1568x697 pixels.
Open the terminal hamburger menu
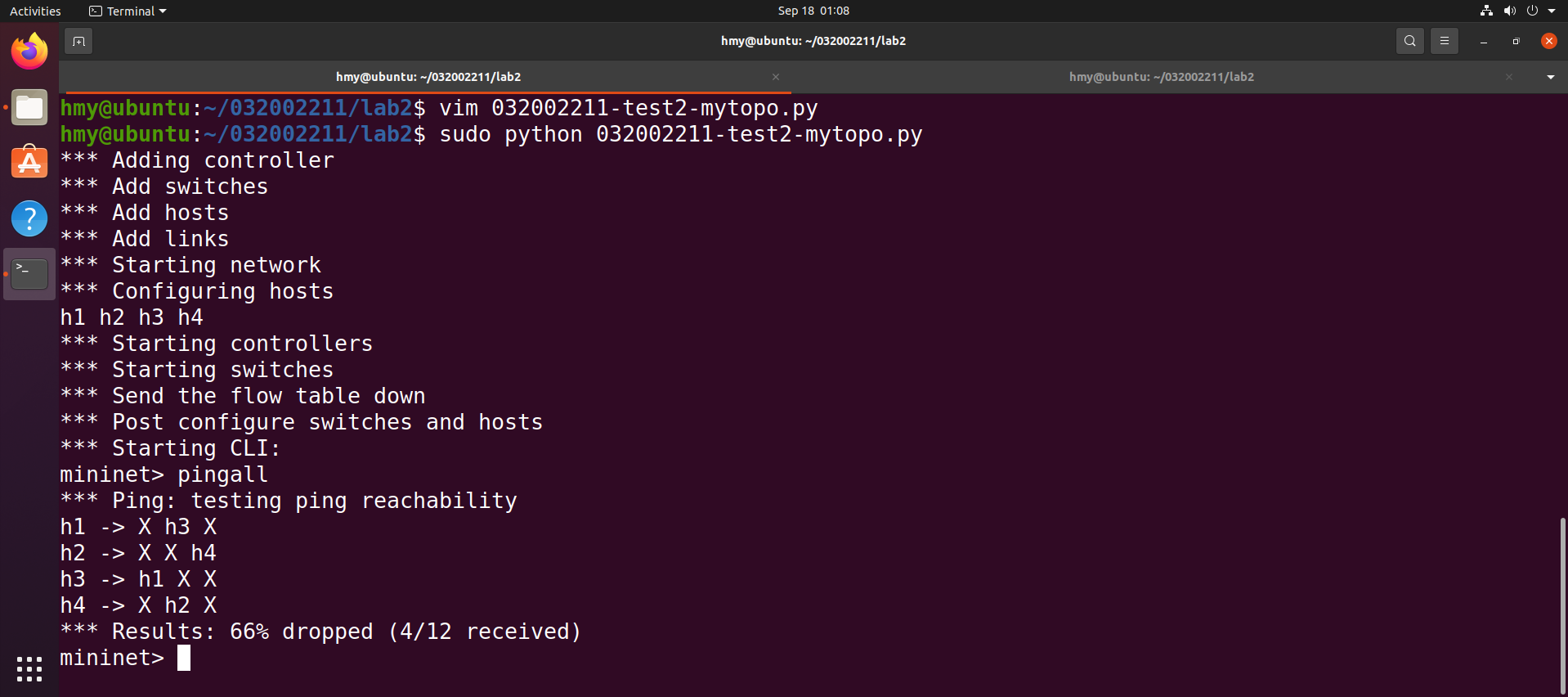click(x=1445, y=41)
